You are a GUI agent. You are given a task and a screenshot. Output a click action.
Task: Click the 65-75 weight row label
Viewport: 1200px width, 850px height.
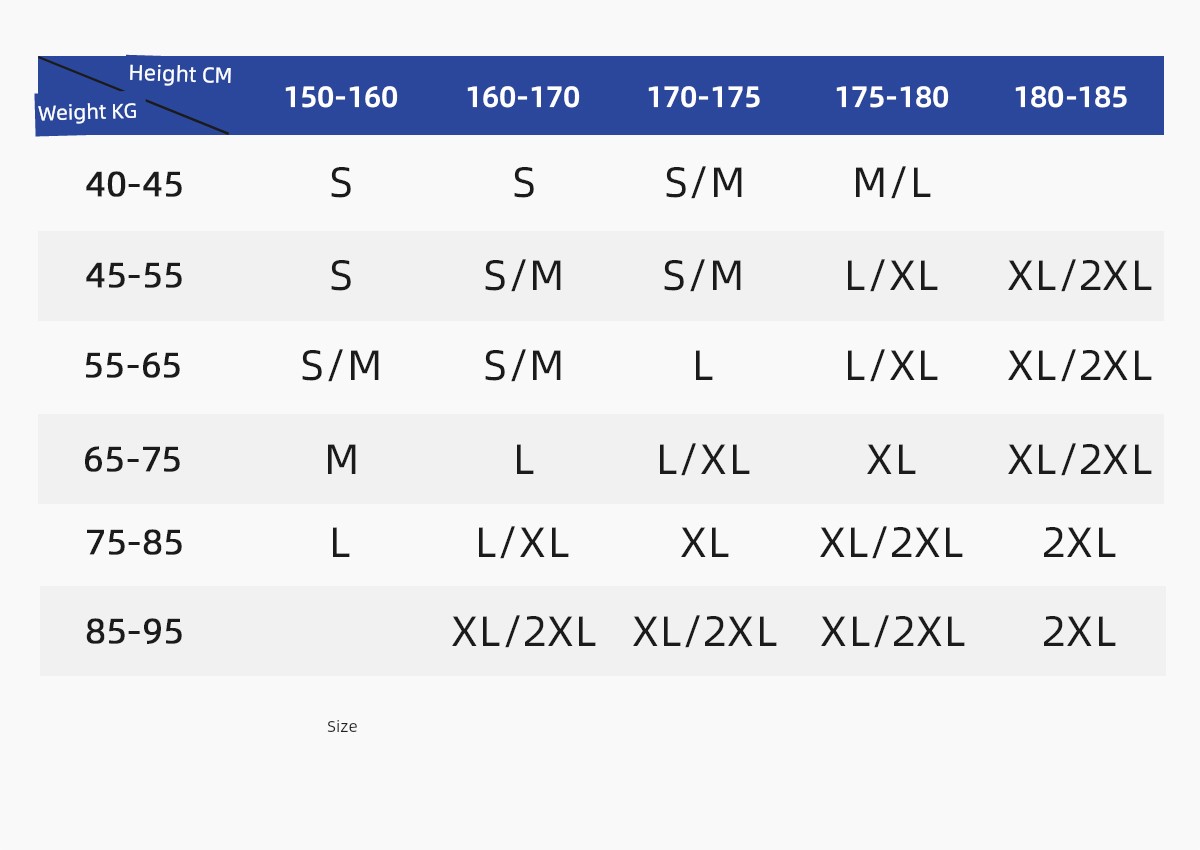133,460
